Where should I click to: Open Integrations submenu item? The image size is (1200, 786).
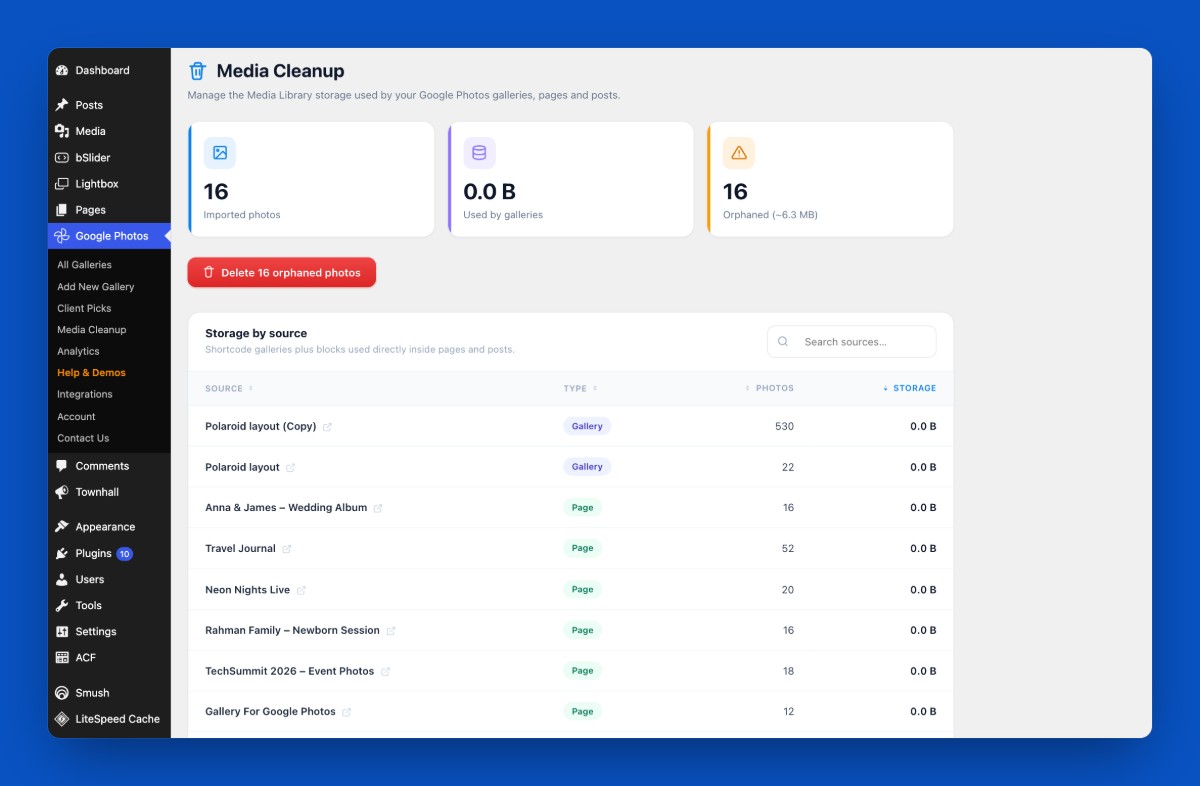85,395
